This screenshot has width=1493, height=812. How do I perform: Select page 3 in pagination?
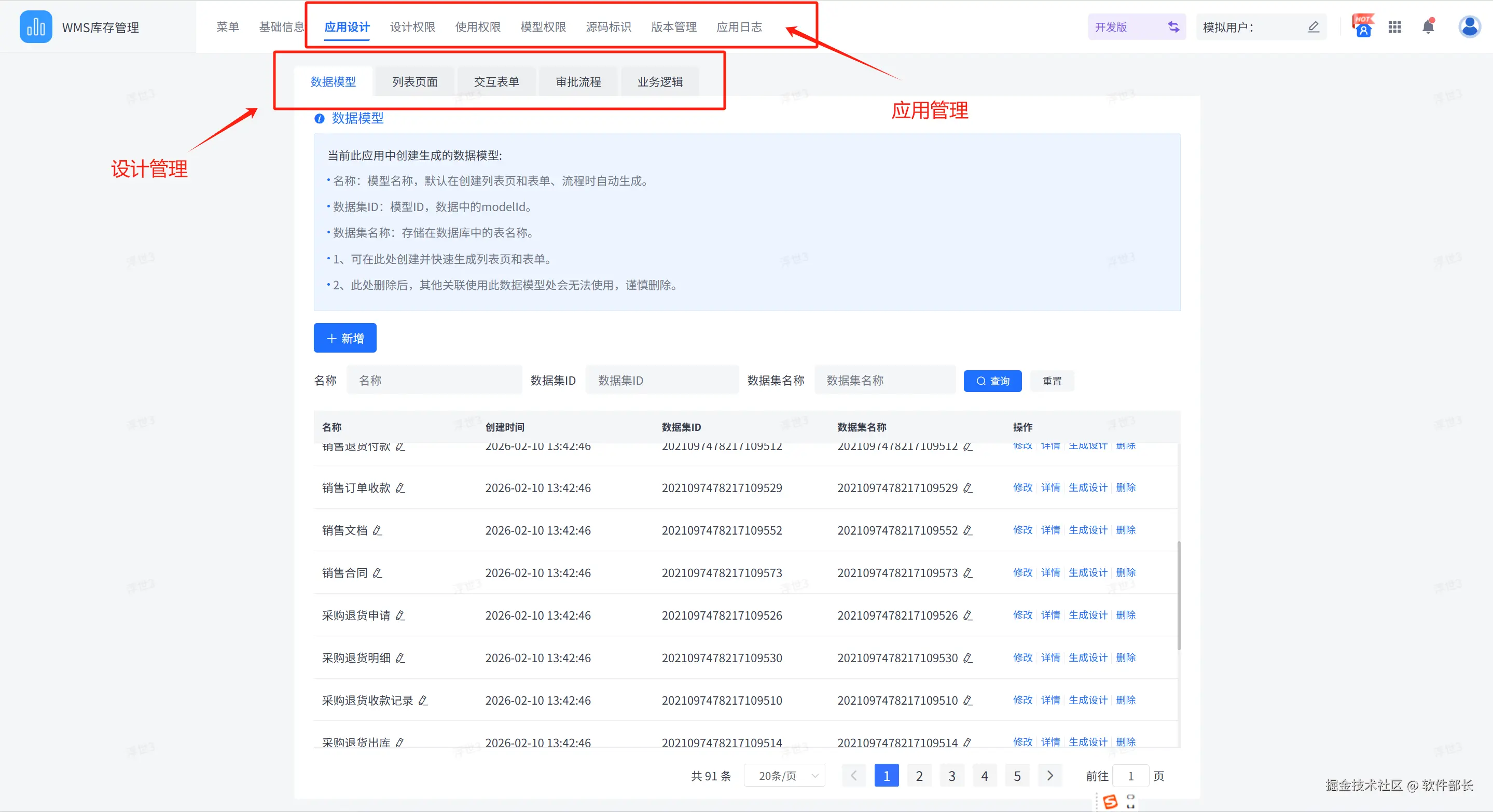click(x=952, y=776)
